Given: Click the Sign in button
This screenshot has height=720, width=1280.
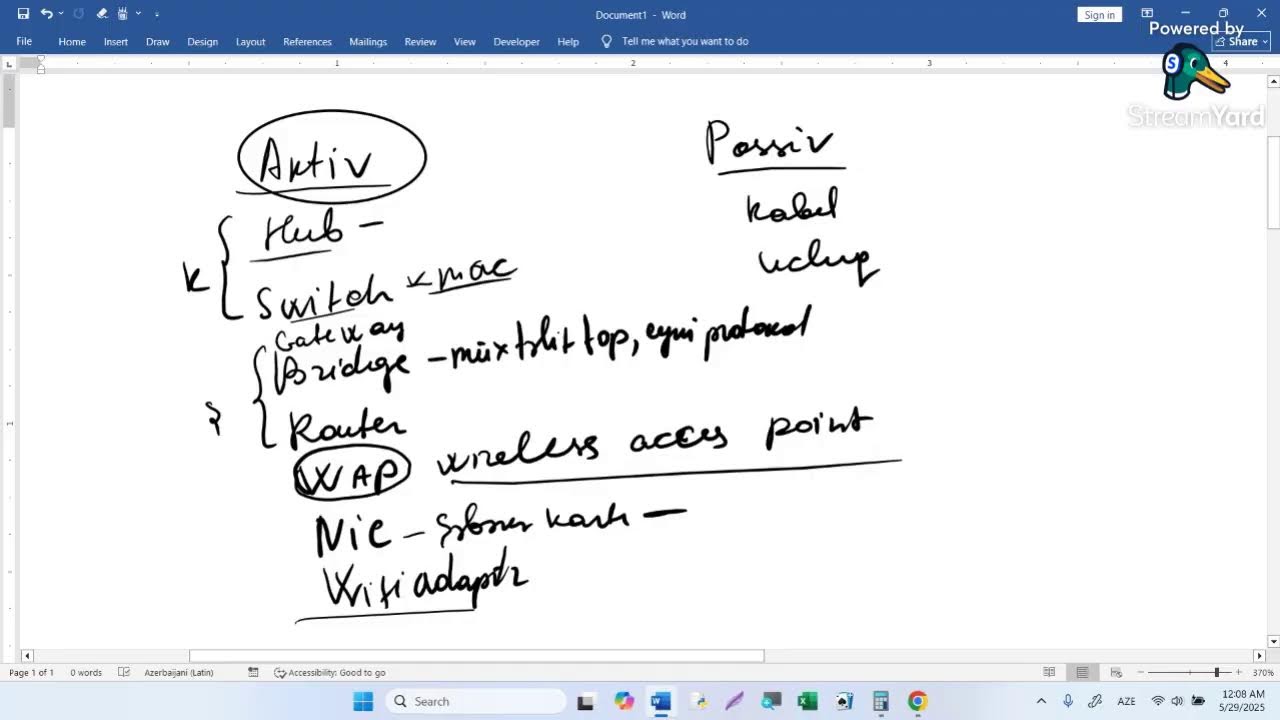Looking at the screenshot, I should pyautogui.click(x=1099, y=15).
